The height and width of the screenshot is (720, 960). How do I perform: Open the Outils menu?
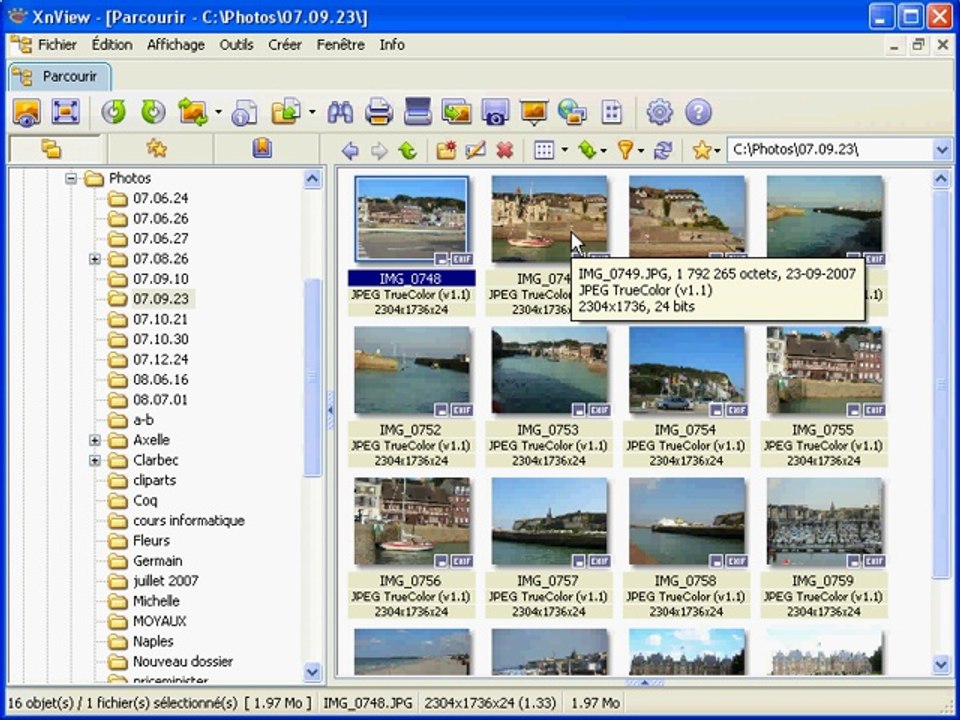click(x=236, y=45)
